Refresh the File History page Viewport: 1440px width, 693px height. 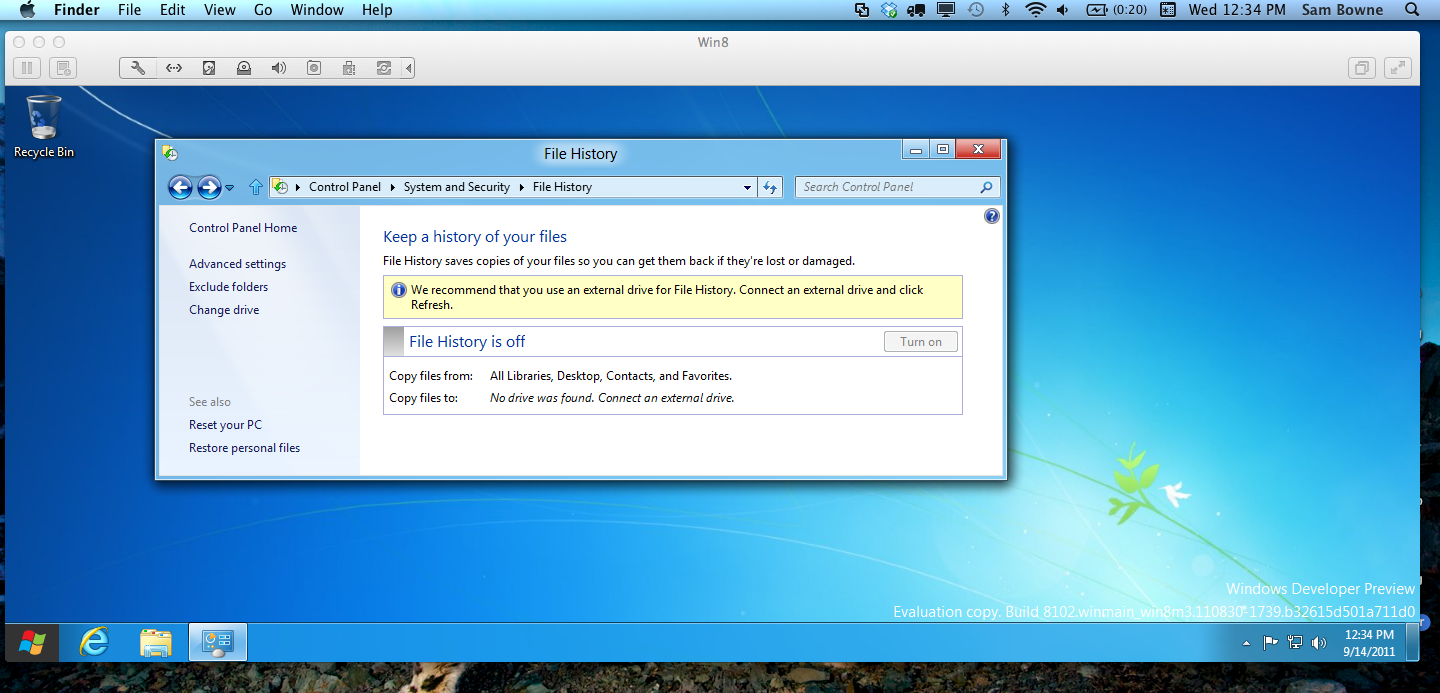pos(770,187)
